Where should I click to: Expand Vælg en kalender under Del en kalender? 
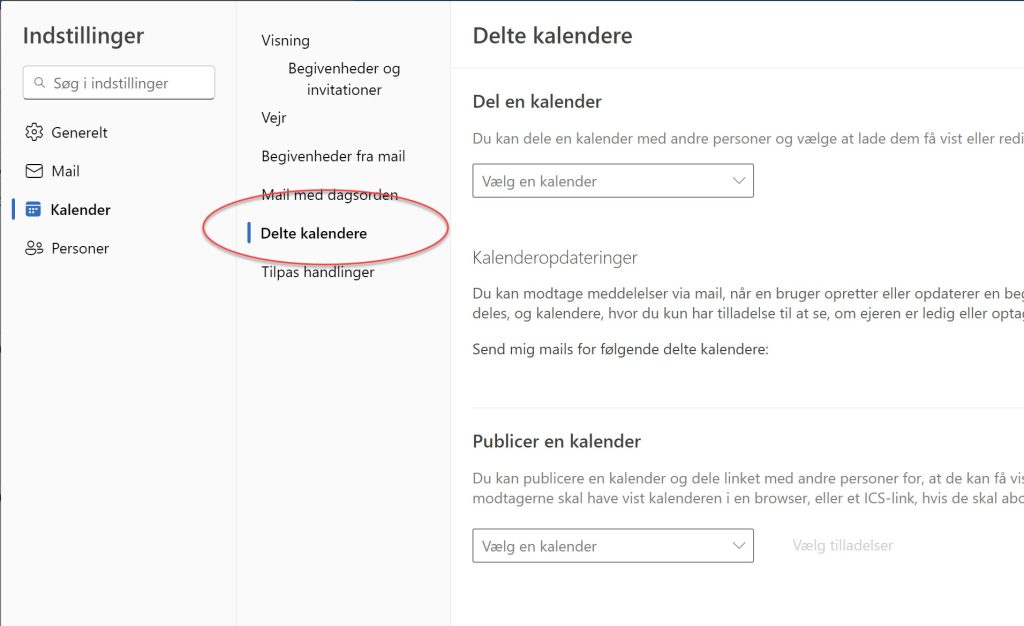pos(613,181)
